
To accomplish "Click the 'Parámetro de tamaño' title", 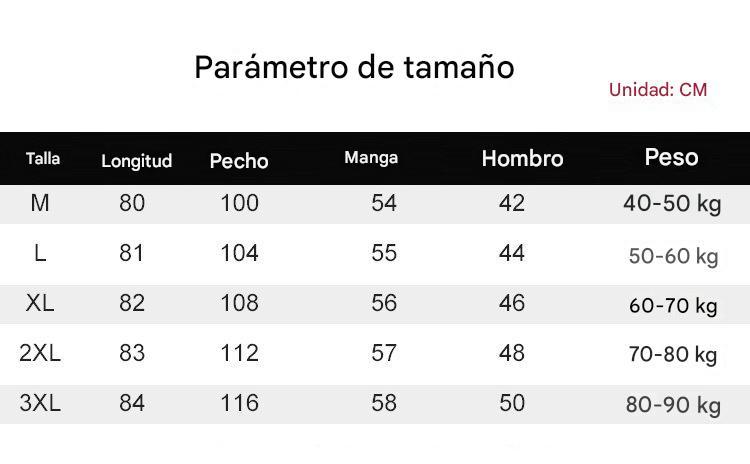I will coord(354,68).
